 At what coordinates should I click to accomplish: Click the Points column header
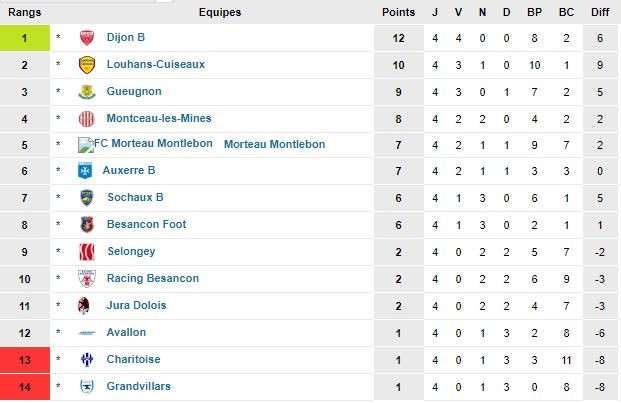398,12
